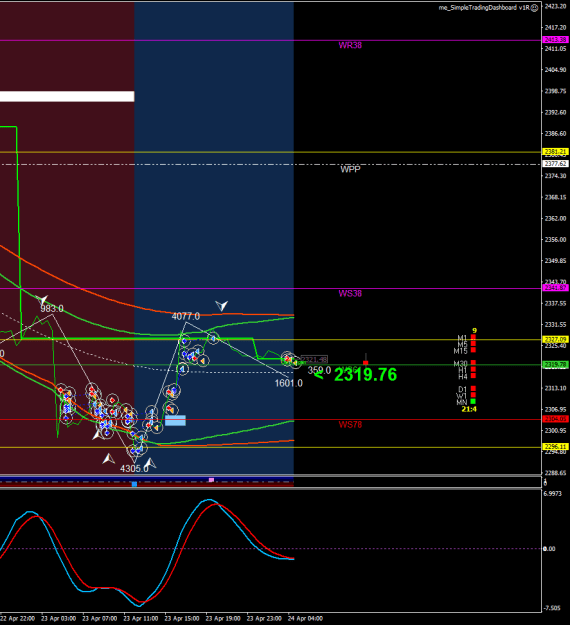Select the WPP weekly pivot label

coord(350,169)
